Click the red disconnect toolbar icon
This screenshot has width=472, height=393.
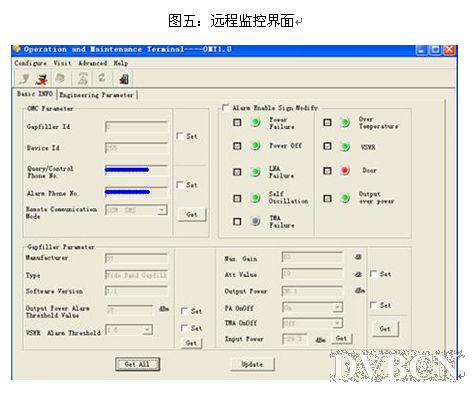[42, 79]
